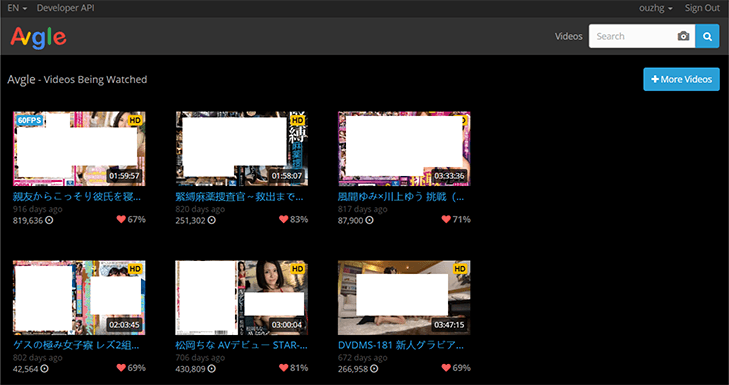Click the HD badge on the 01:58:07 video

pyautogui.click(x=297, y=120)
